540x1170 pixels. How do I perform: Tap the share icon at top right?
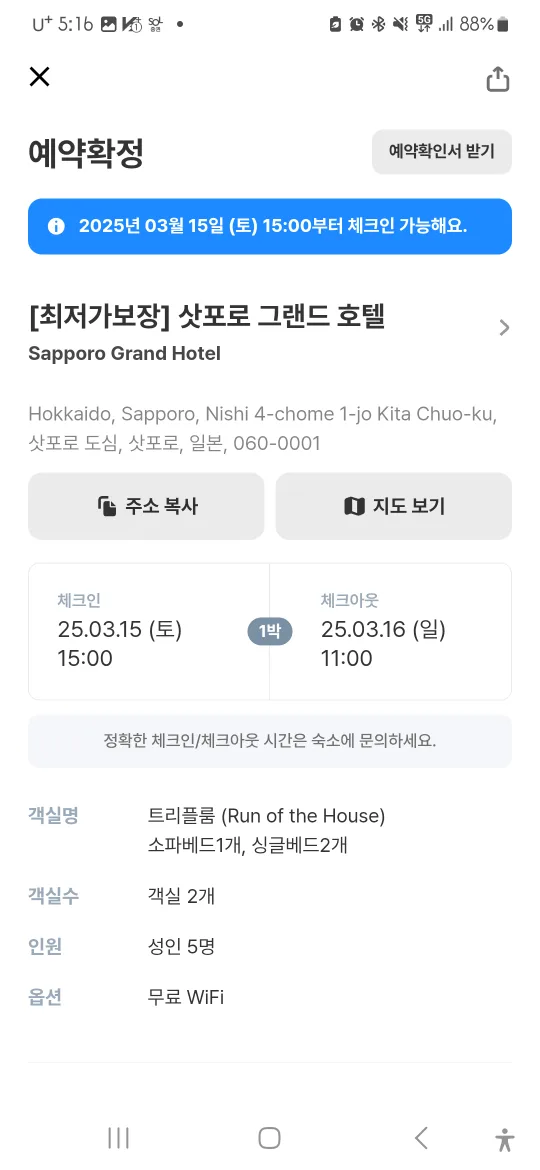pyautogui.click(x=497, y=79)
